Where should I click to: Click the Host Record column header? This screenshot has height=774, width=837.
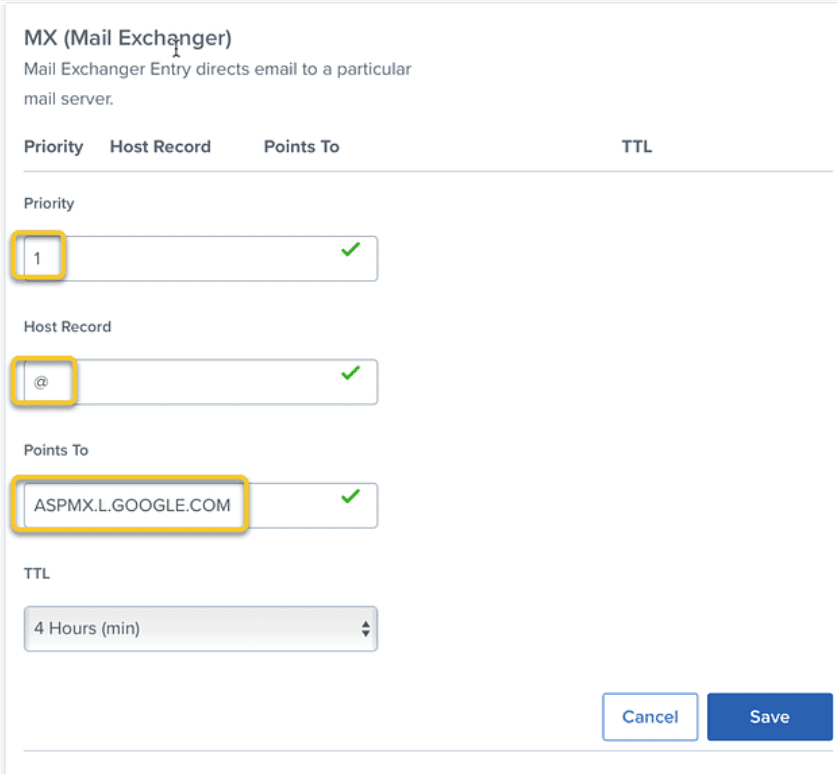pyautogui.click(x=160, y=147)
